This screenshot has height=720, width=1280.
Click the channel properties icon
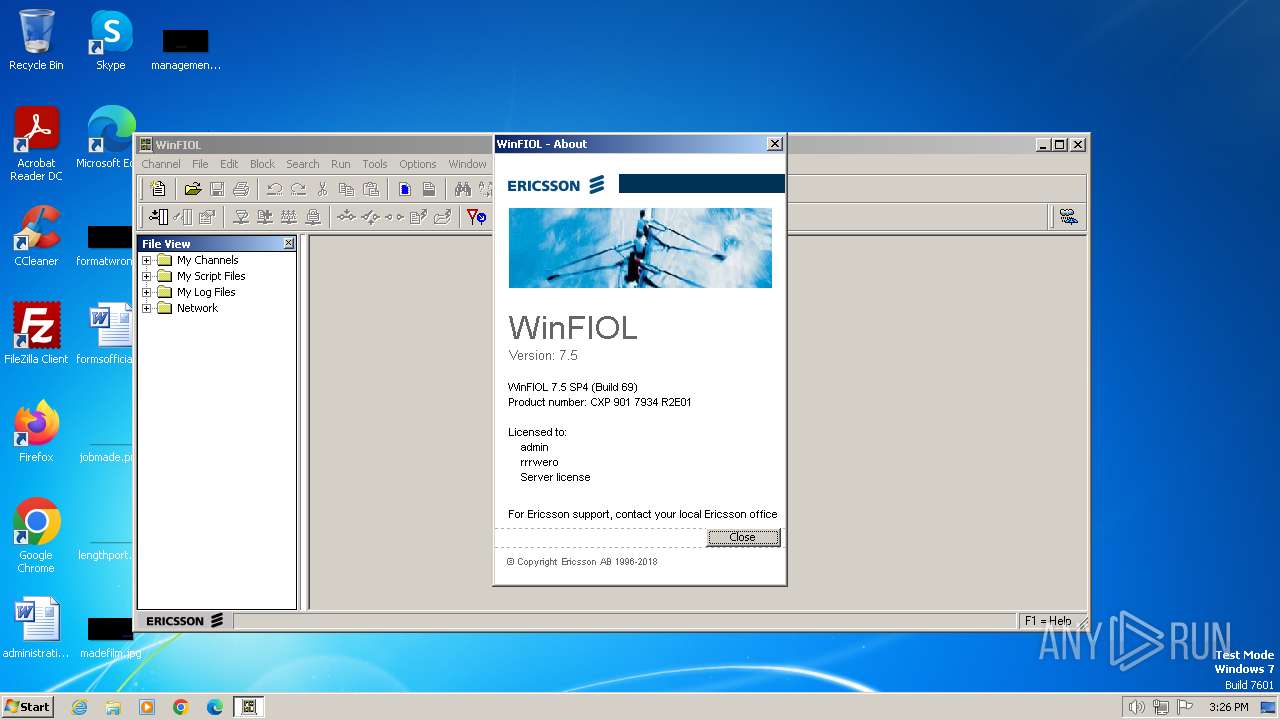[207, 216]
